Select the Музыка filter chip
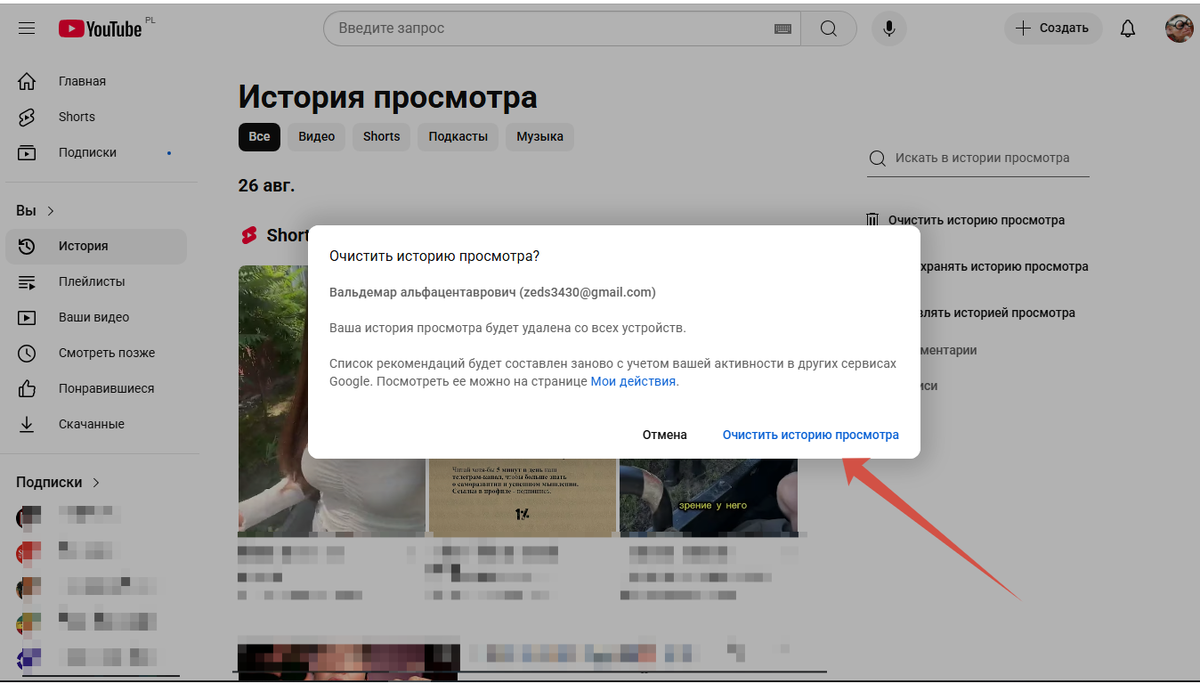 540,137
